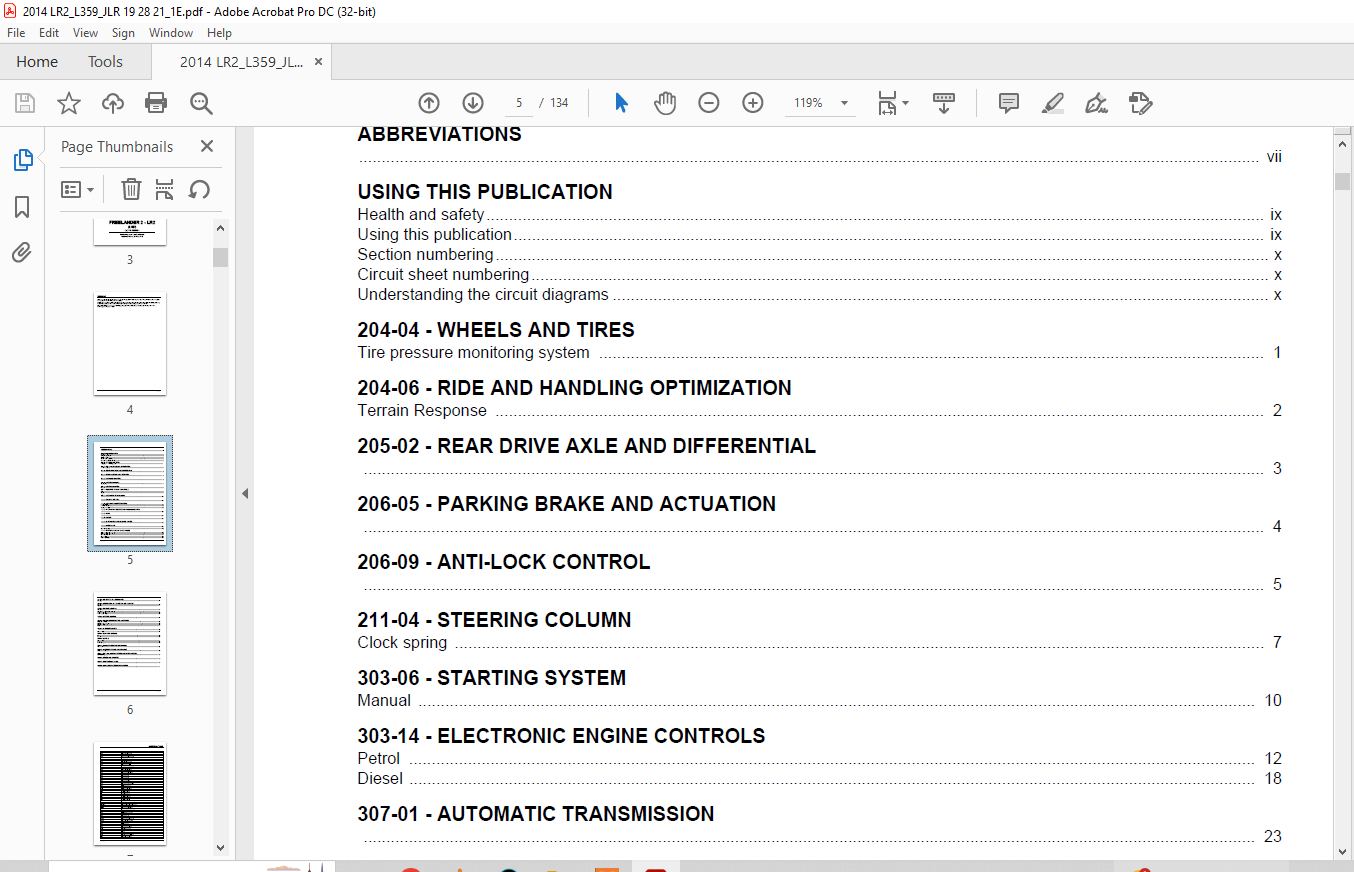This screenshot has height=872, width=1354.
Task: Click the print pages icon in thumbnails panel
Action: (x=165, y=189)
